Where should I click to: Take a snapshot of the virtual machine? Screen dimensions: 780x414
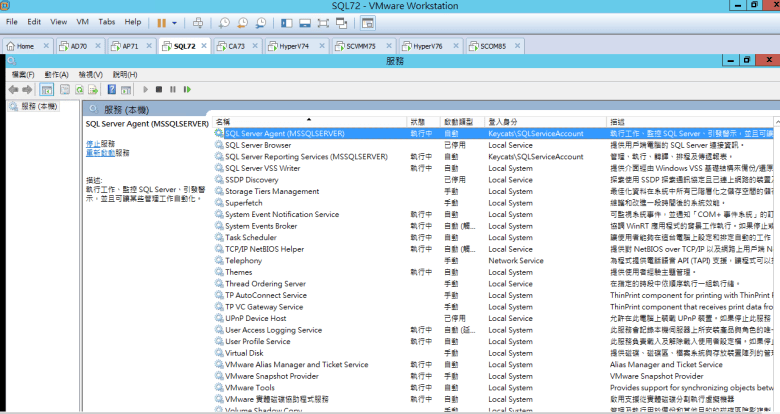[225, 21]
